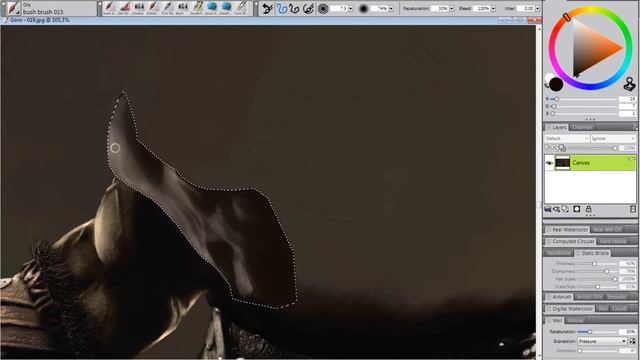Open the Default composite method dropdown

(x=567, y=139)
